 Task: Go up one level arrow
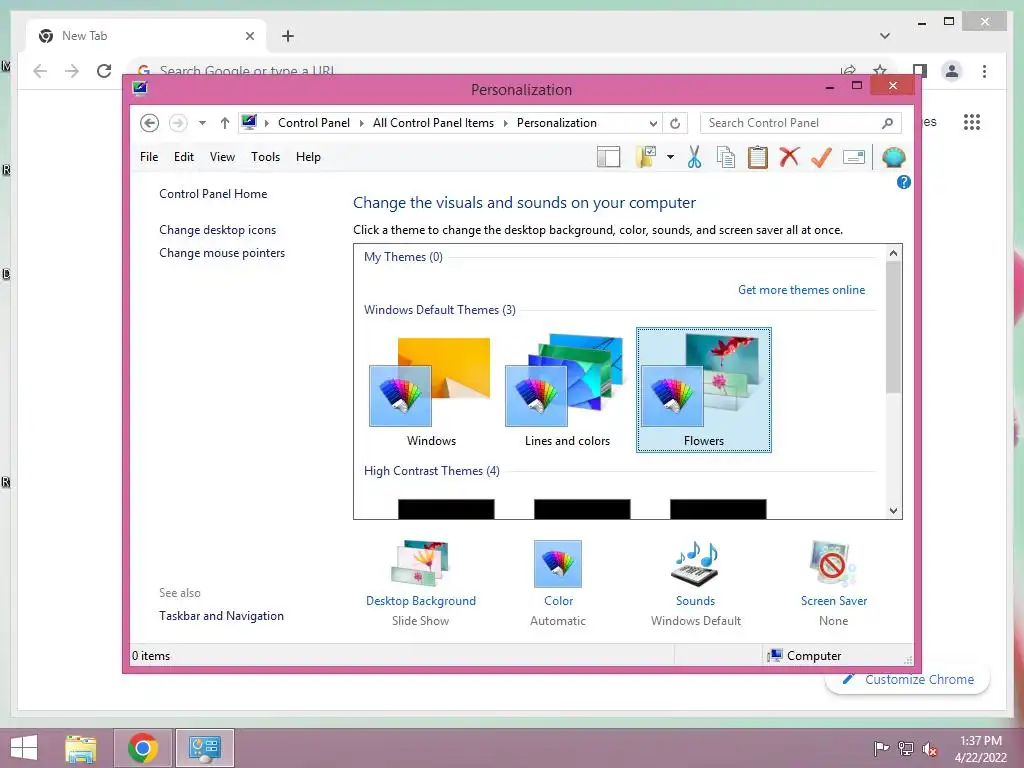point(225,123)
